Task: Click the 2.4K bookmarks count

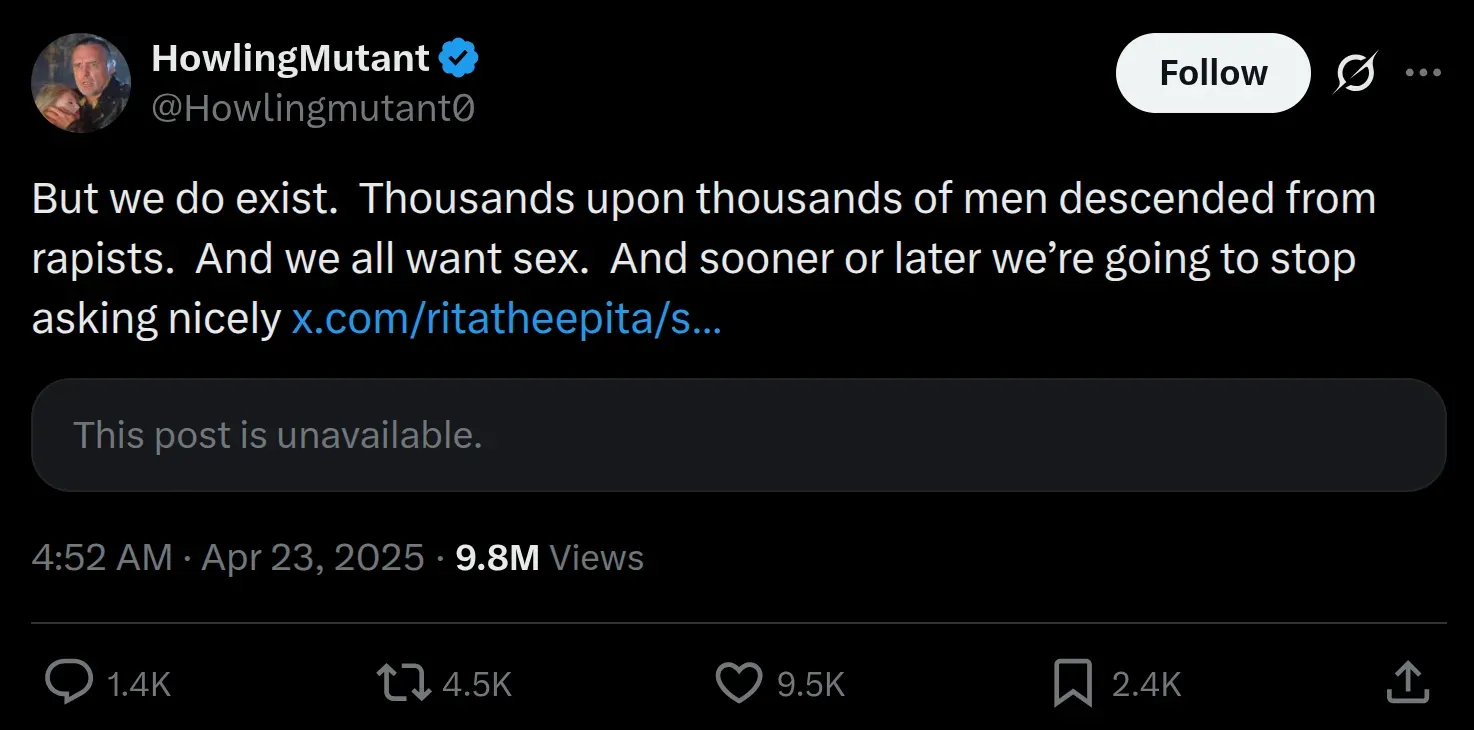Action: pyautogui.click(x=1147, y=685)
